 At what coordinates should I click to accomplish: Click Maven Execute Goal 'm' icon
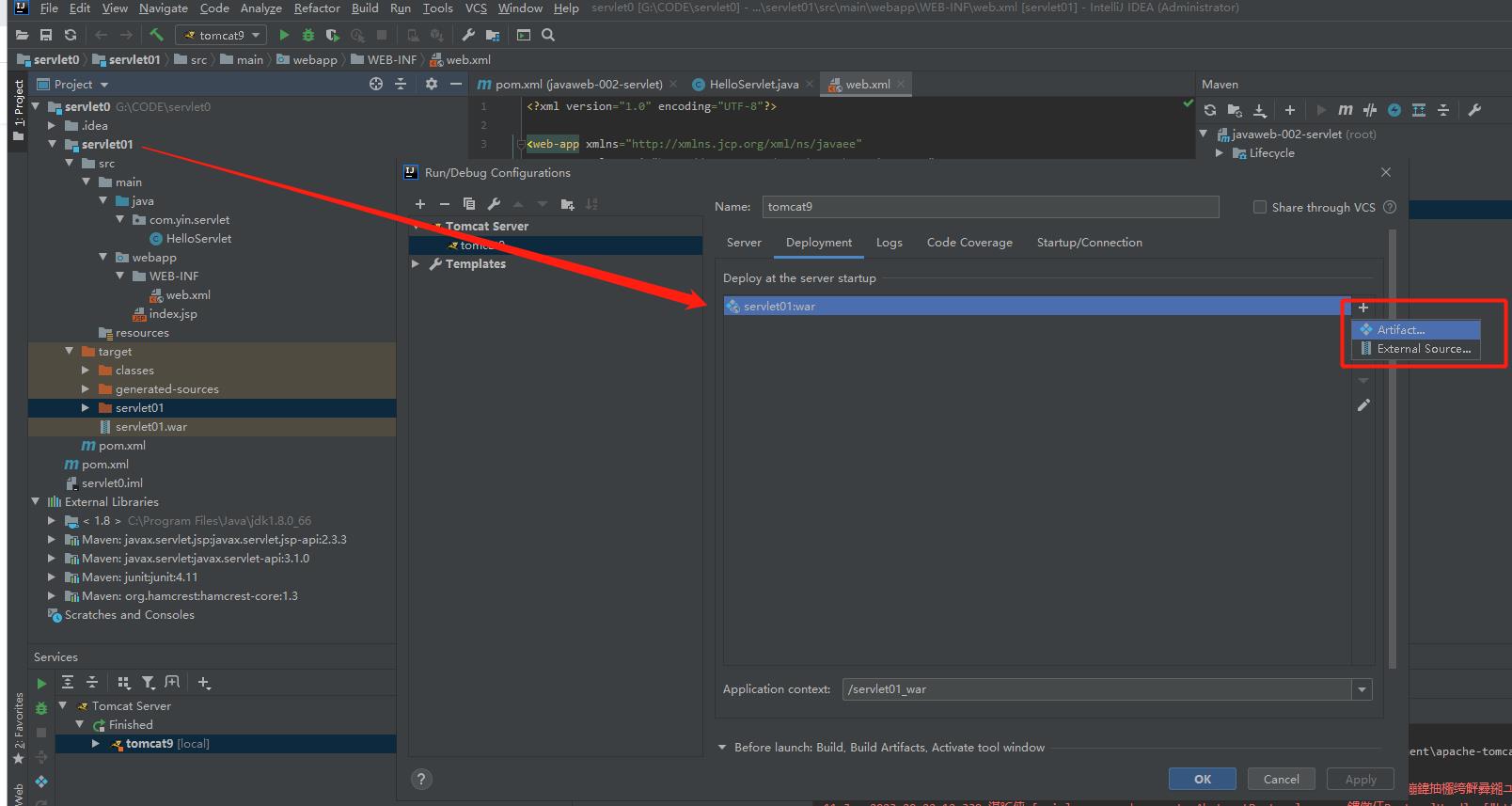pos(1346,110)
